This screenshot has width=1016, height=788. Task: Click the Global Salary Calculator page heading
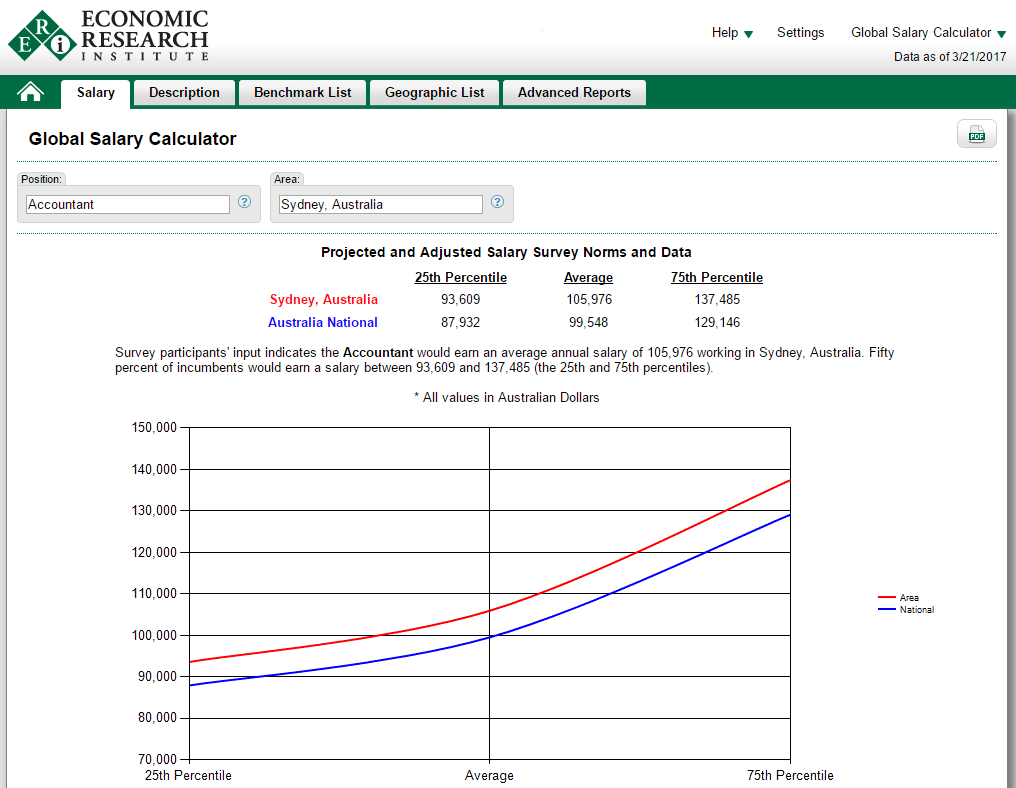(132, 139)
